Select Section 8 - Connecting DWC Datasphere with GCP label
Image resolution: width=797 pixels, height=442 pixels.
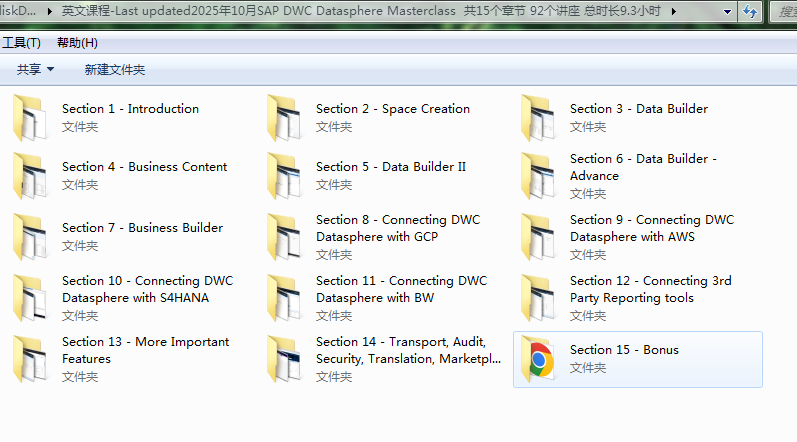tap(400, 228)
